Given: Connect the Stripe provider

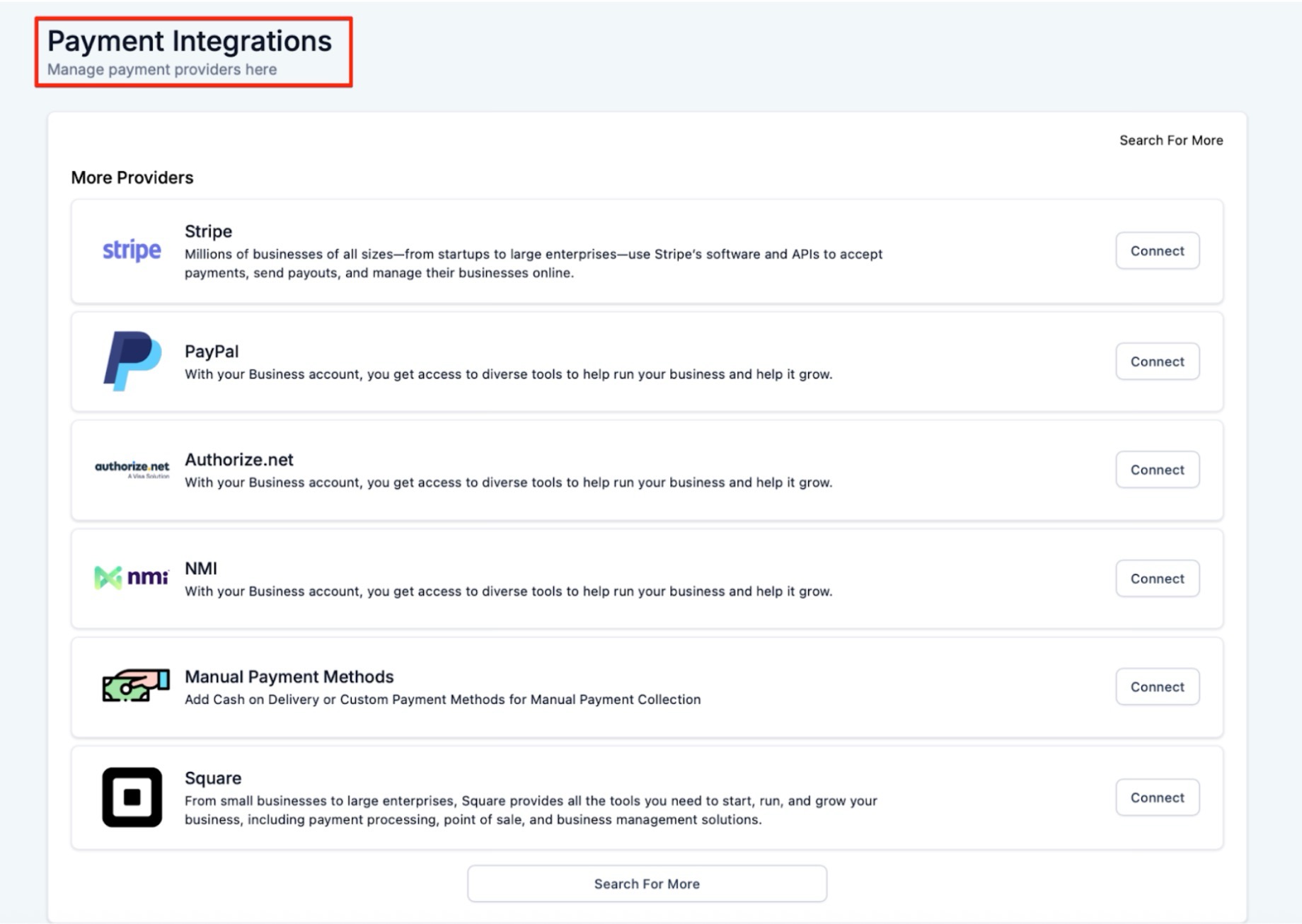Looking at the screenshot, I should coord(1158,250).
